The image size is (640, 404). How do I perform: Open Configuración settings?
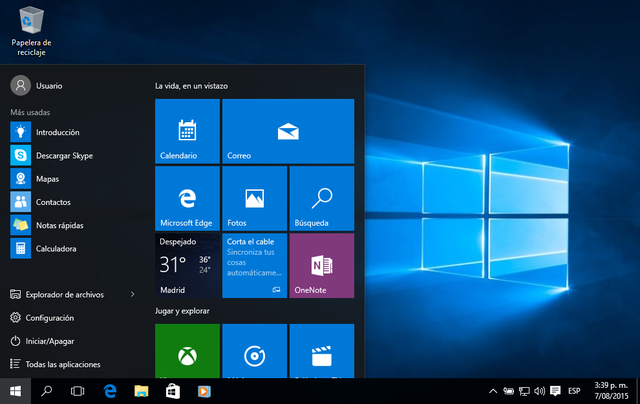42,317
